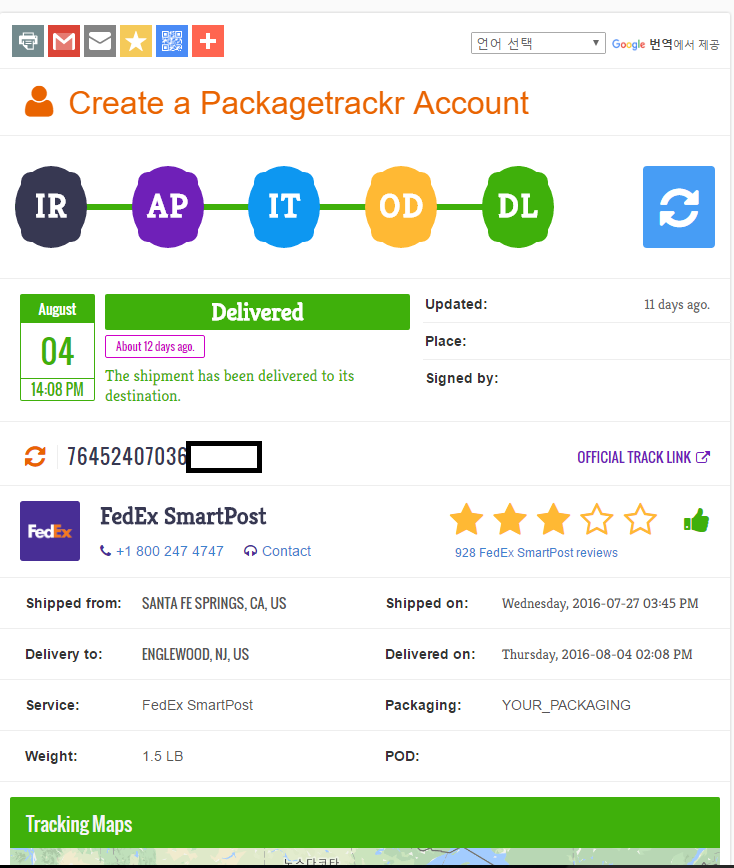Open the 928 FedEx SmartPost reviews link

pos(536,552)
